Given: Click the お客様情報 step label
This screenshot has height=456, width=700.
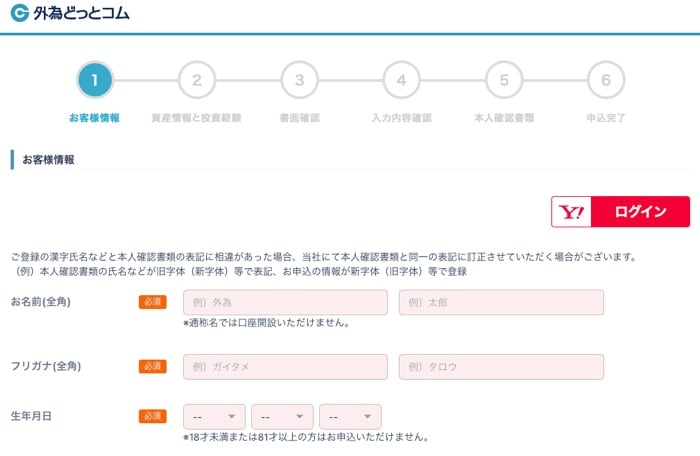Looking at the screenshot, I should tap(95, 118).
